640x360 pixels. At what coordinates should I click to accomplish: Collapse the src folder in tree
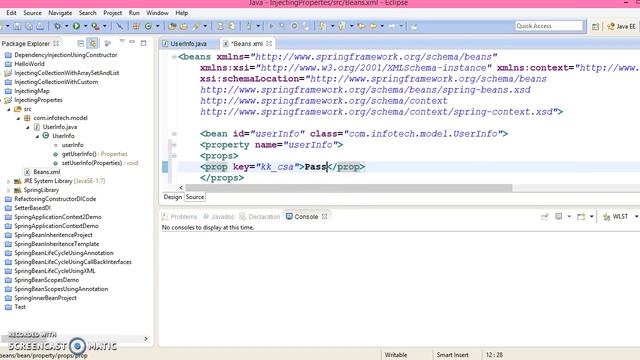[x=9, y=109]
